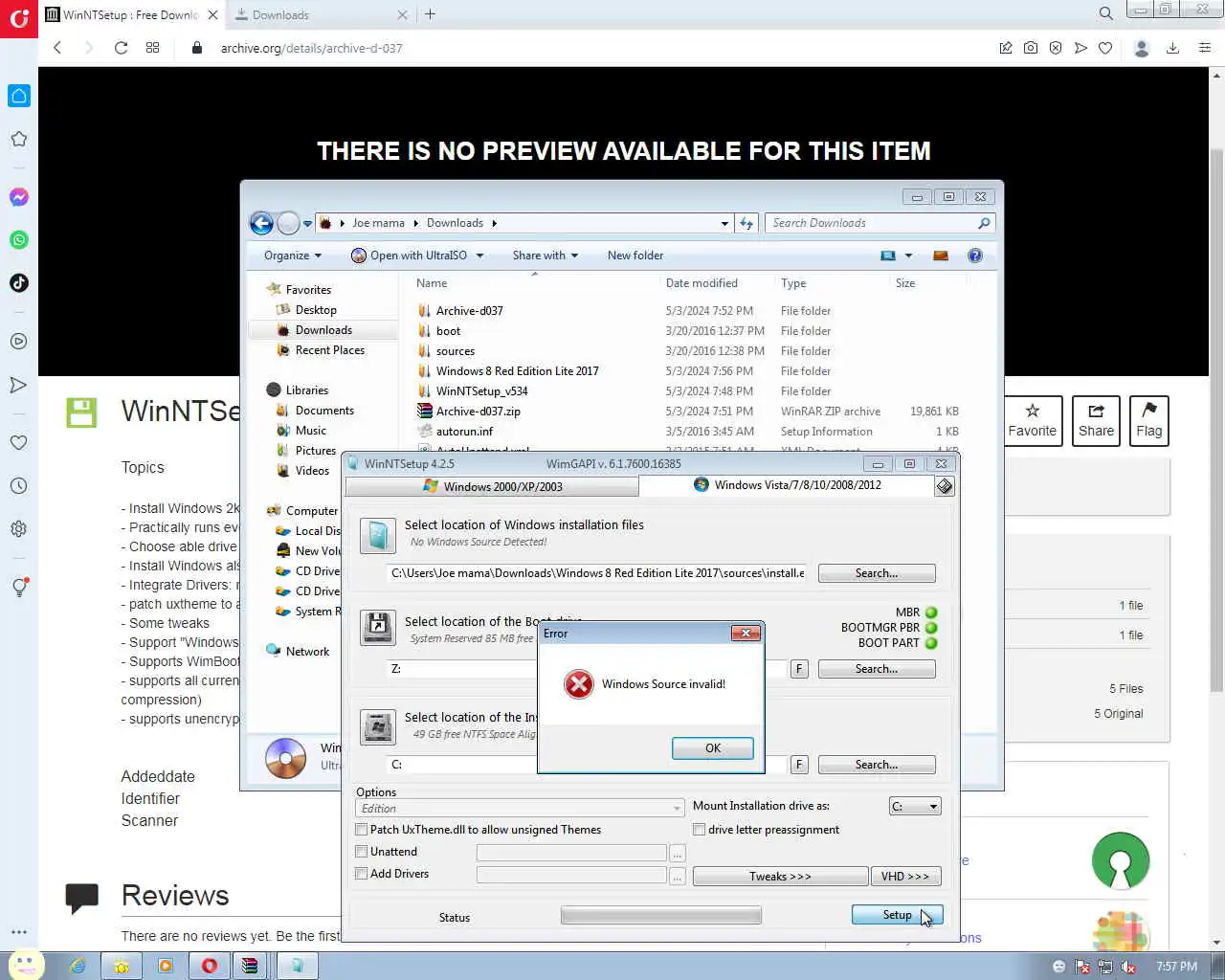
Task: Click the Favorite star on archive.org
Action: [1033, 420]
